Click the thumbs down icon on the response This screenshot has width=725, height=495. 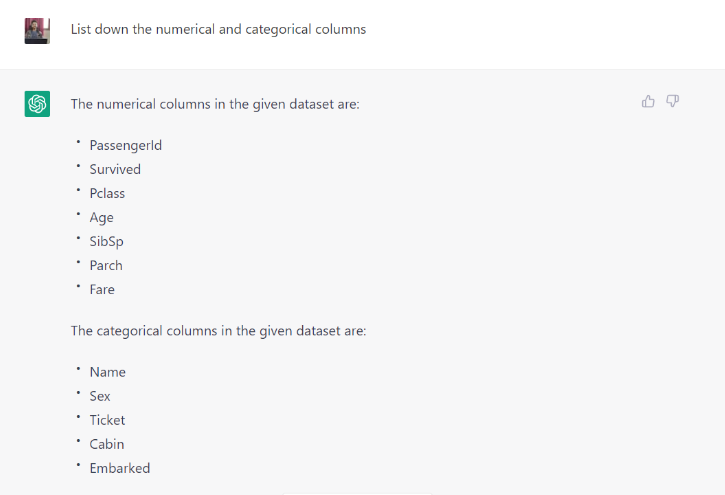coord(673,101)
